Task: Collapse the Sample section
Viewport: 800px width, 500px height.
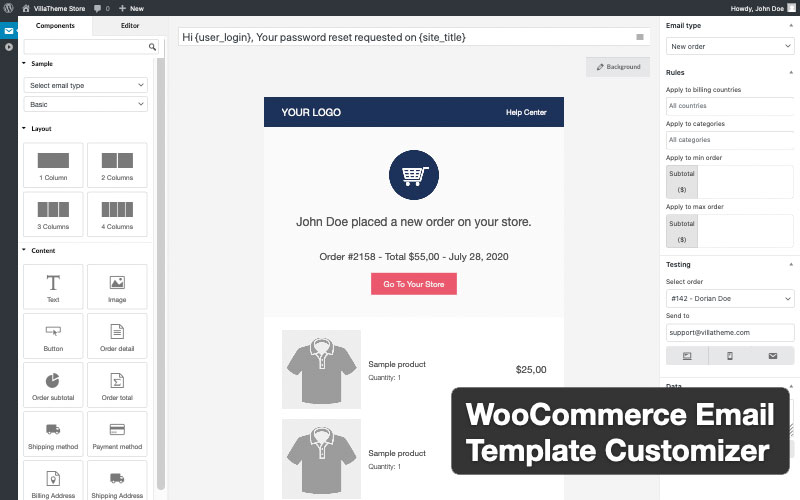Action: [37, 64]
